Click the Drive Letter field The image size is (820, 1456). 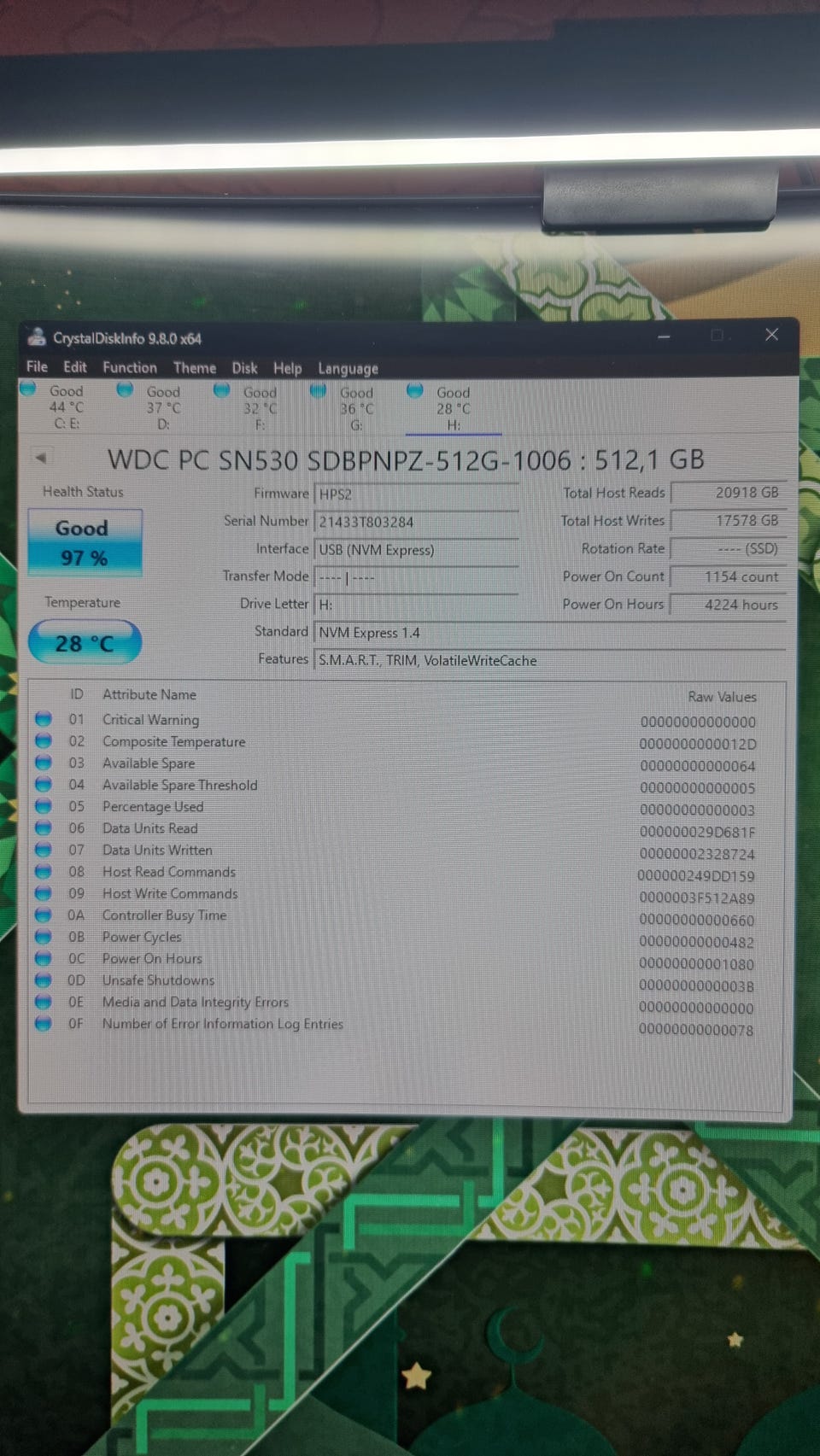[x=417, y=605]
